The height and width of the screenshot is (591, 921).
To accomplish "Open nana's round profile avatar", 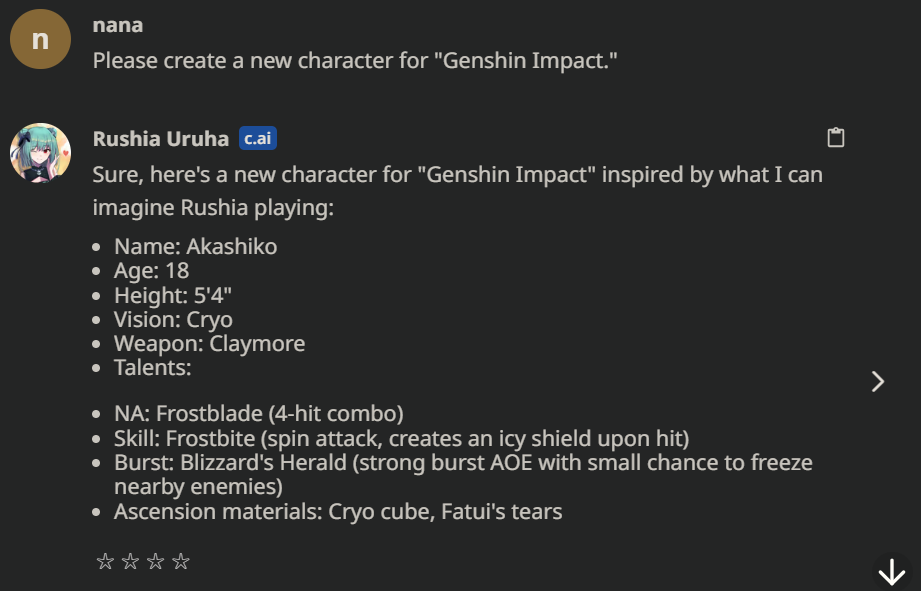I will pos(41,39).
